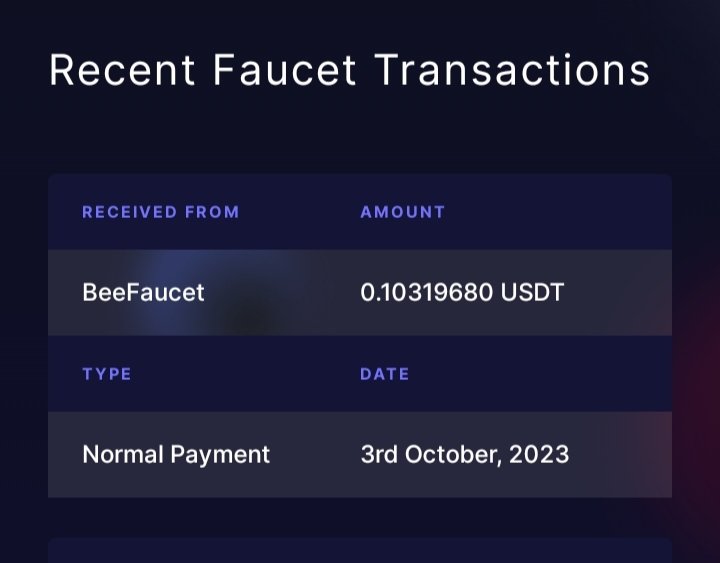Click the 0.10319680 amount value

point(427,292)
